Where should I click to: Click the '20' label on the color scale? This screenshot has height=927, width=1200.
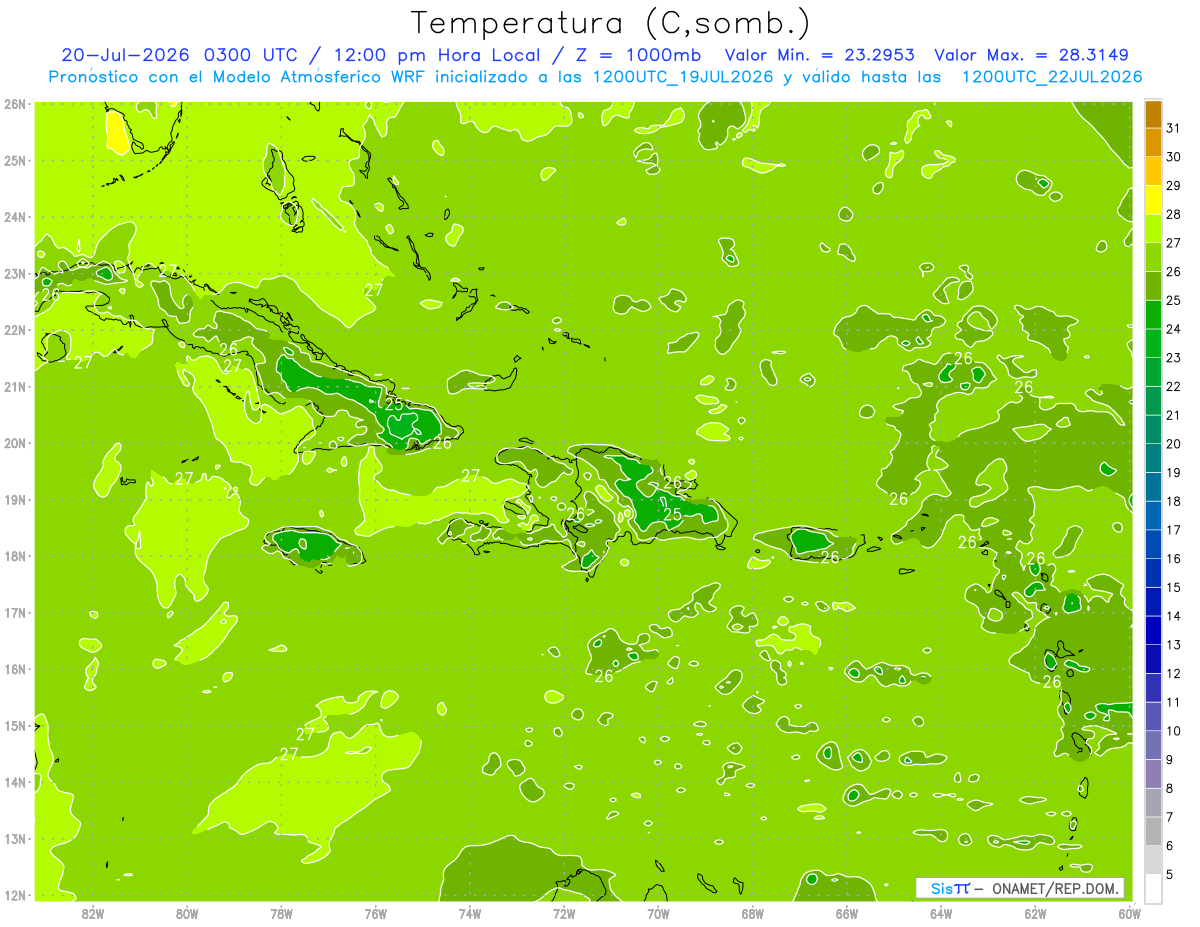click(x=1173, y=444)
